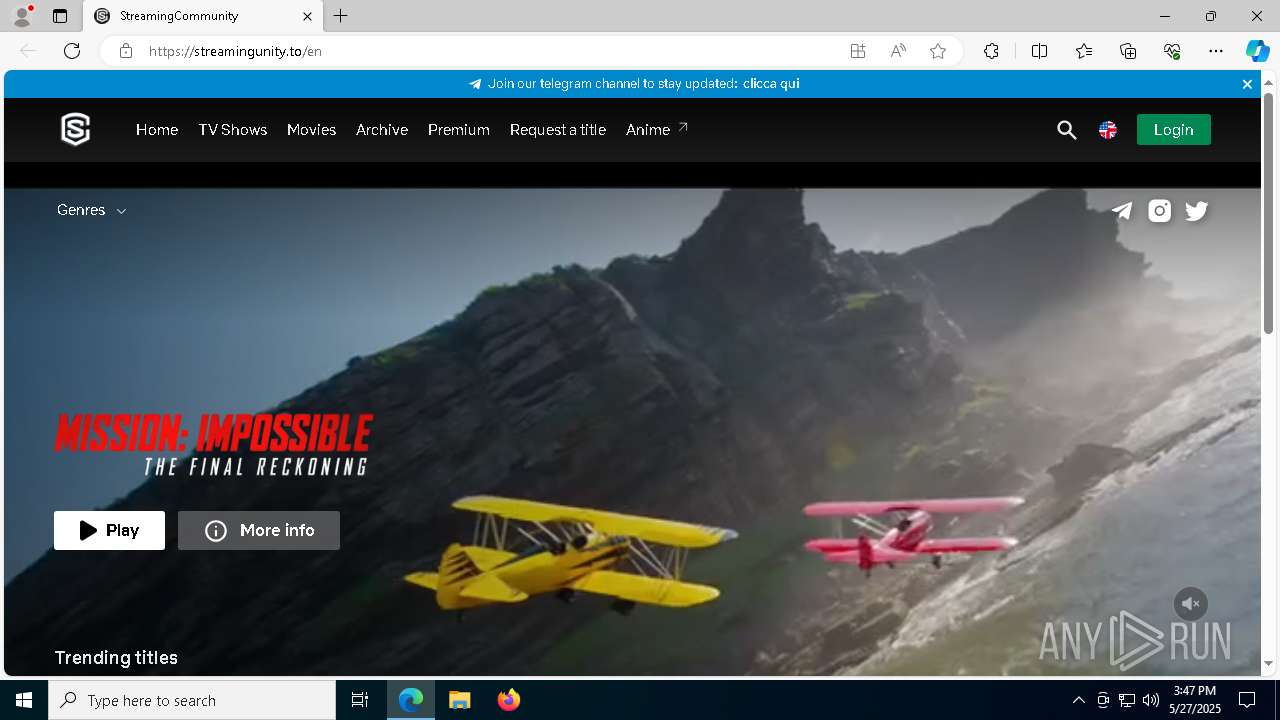Select the StreamingCommunity browser tab
Image resolution: width=1280 pixels, height=720 pixels.
pos(203,16)
